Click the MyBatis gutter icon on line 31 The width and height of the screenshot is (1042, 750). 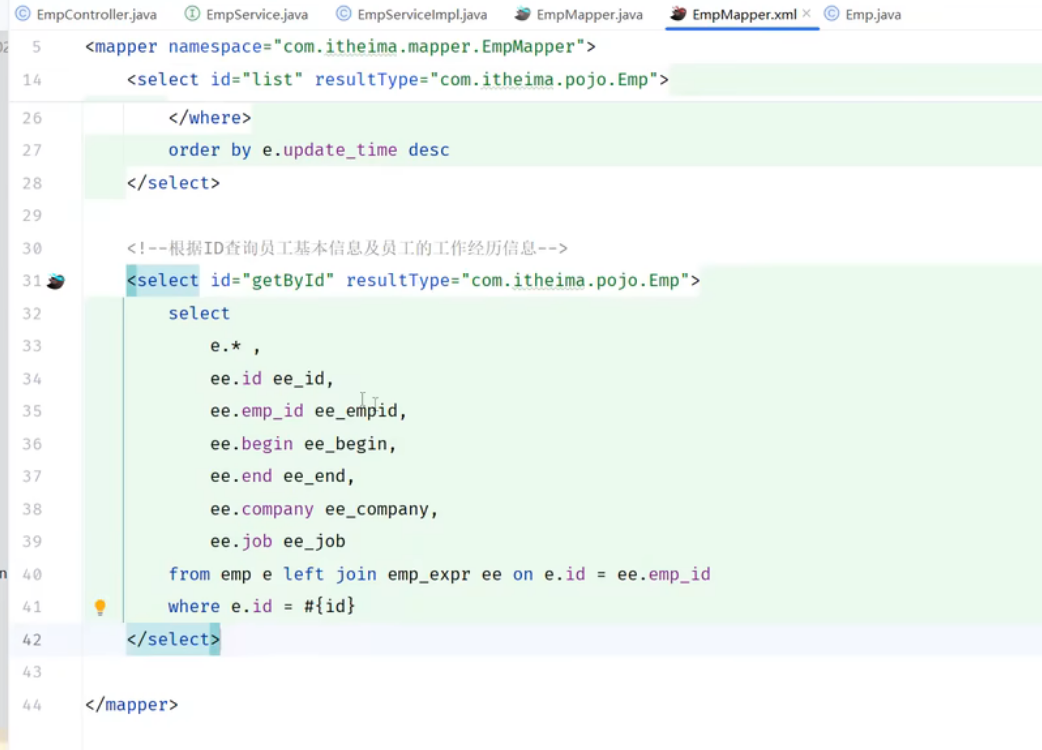click(x=56, y=281)
